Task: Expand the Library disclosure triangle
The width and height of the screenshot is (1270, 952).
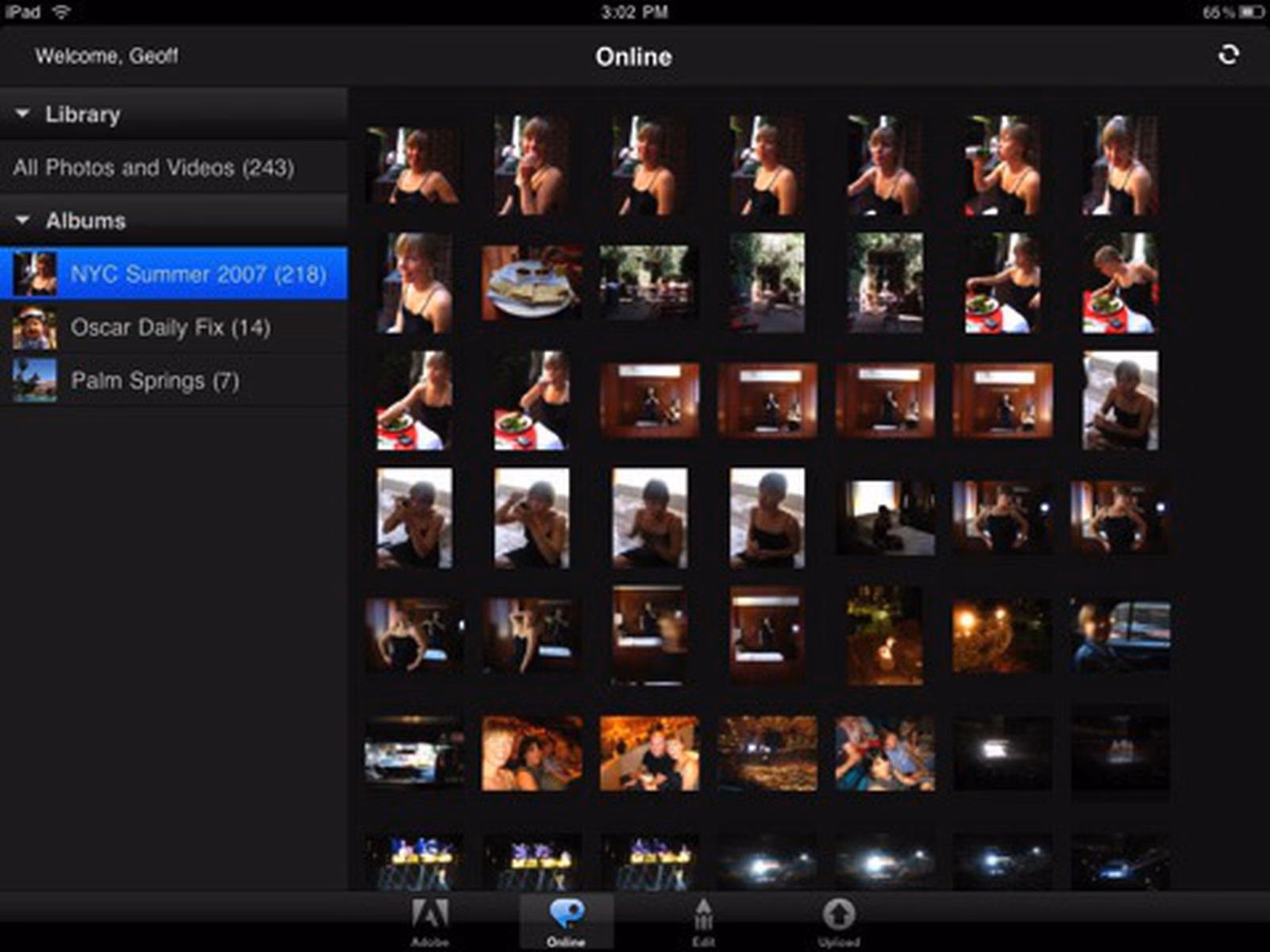Action: point(21,115)
